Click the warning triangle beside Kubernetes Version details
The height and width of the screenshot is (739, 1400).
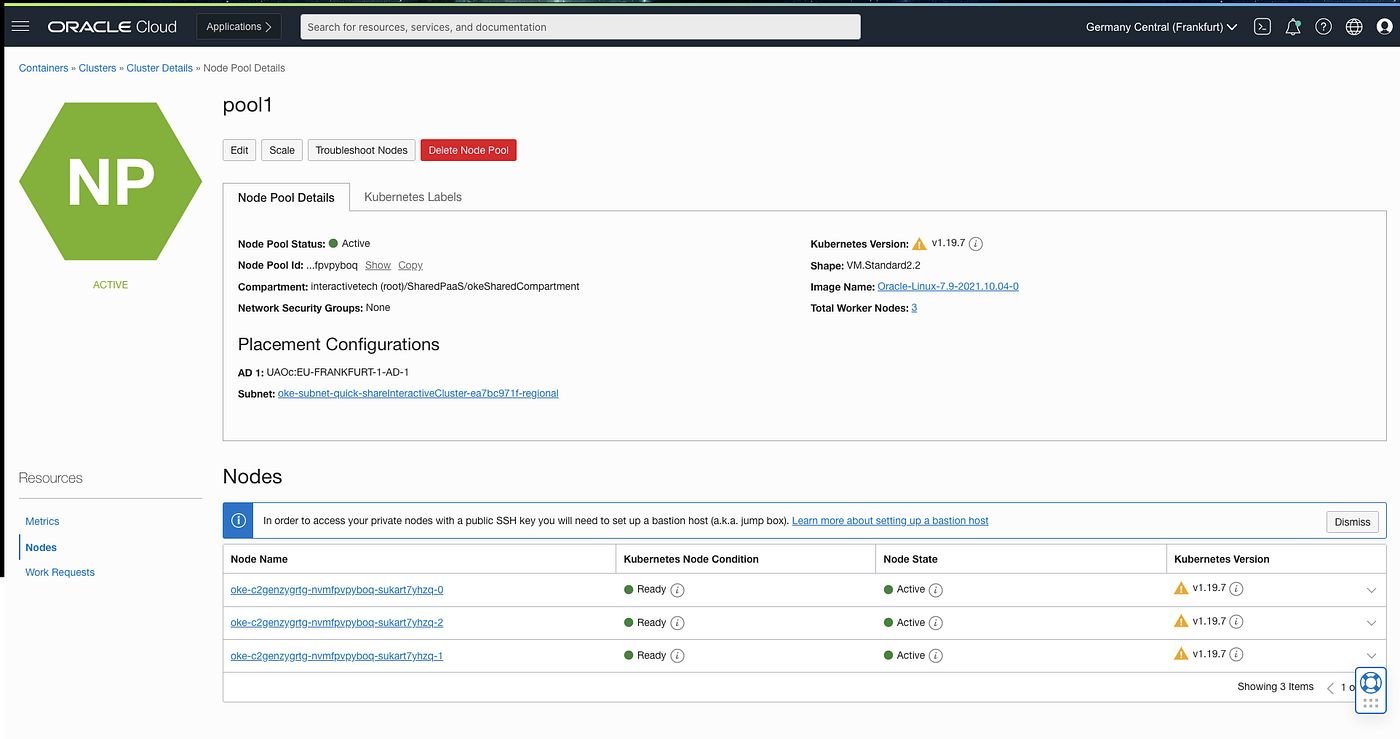click(919, 244)
